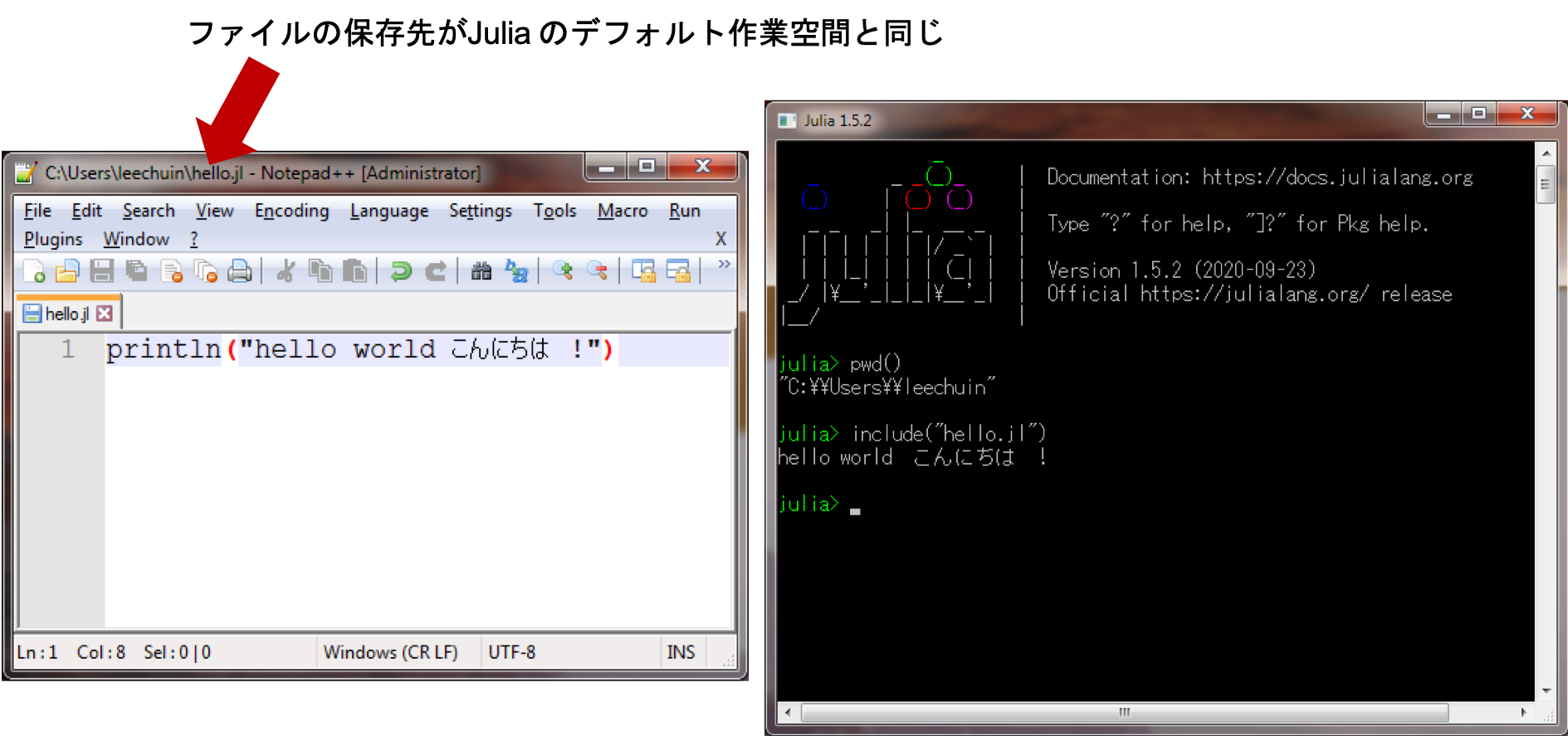
Task: Minimize the Julia 1.5.2 window
Action: (1443, 114)
